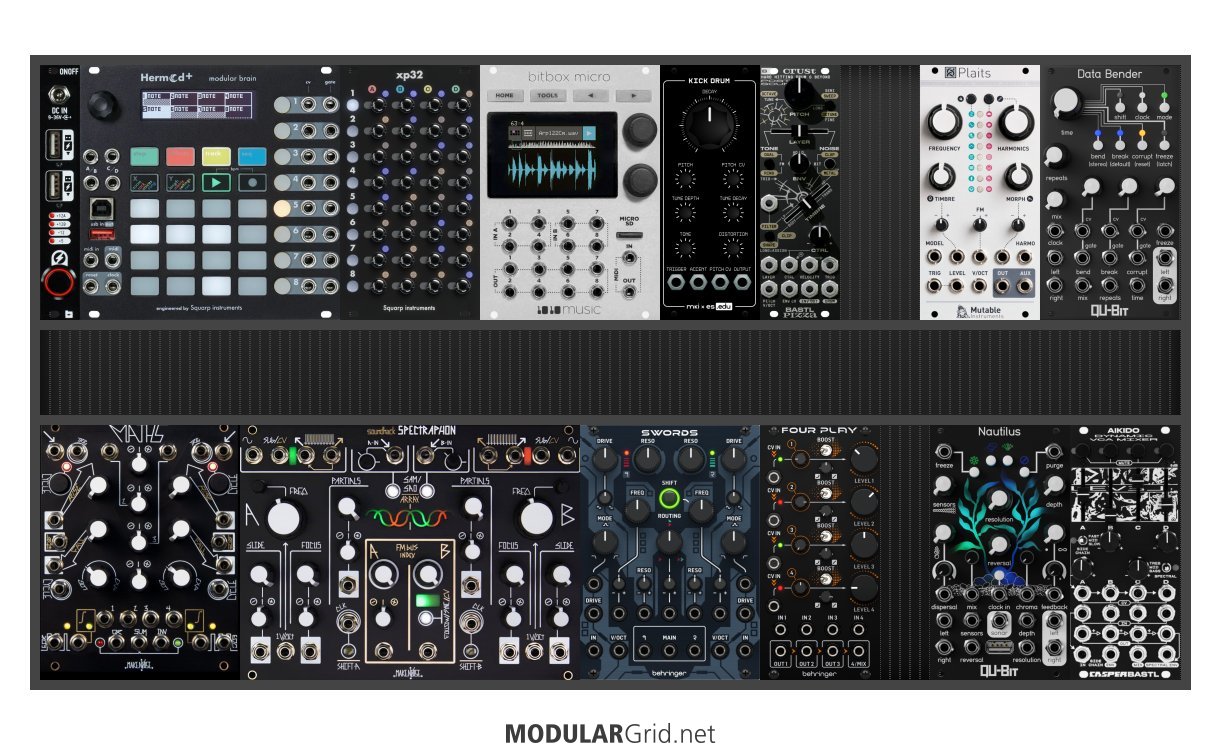
Task: Turn the Four Play LEVEL 2 knob
Action: tap(864, 503)
